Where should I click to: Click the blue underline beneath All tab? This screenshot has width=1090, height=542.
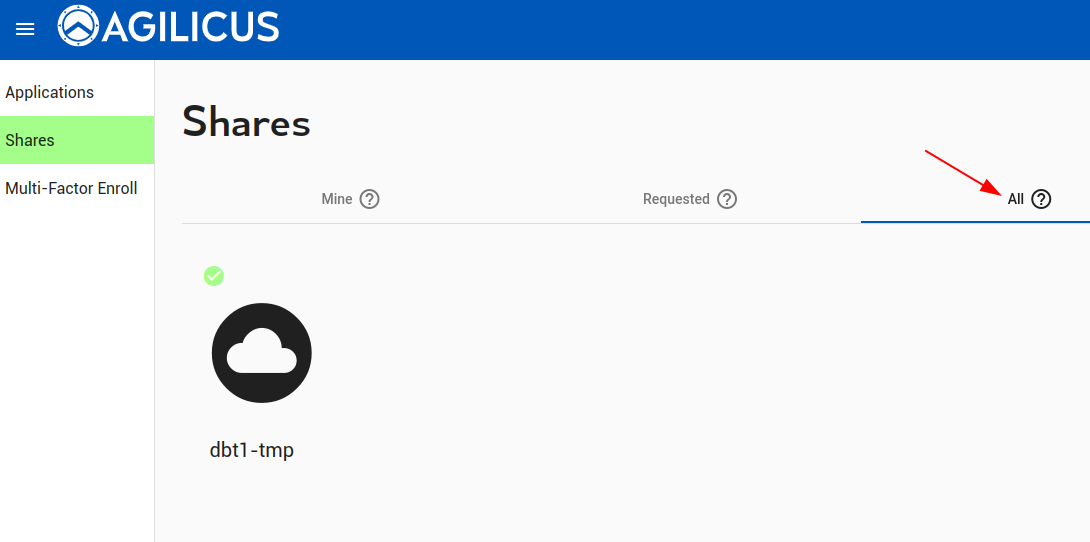(975, 222)
